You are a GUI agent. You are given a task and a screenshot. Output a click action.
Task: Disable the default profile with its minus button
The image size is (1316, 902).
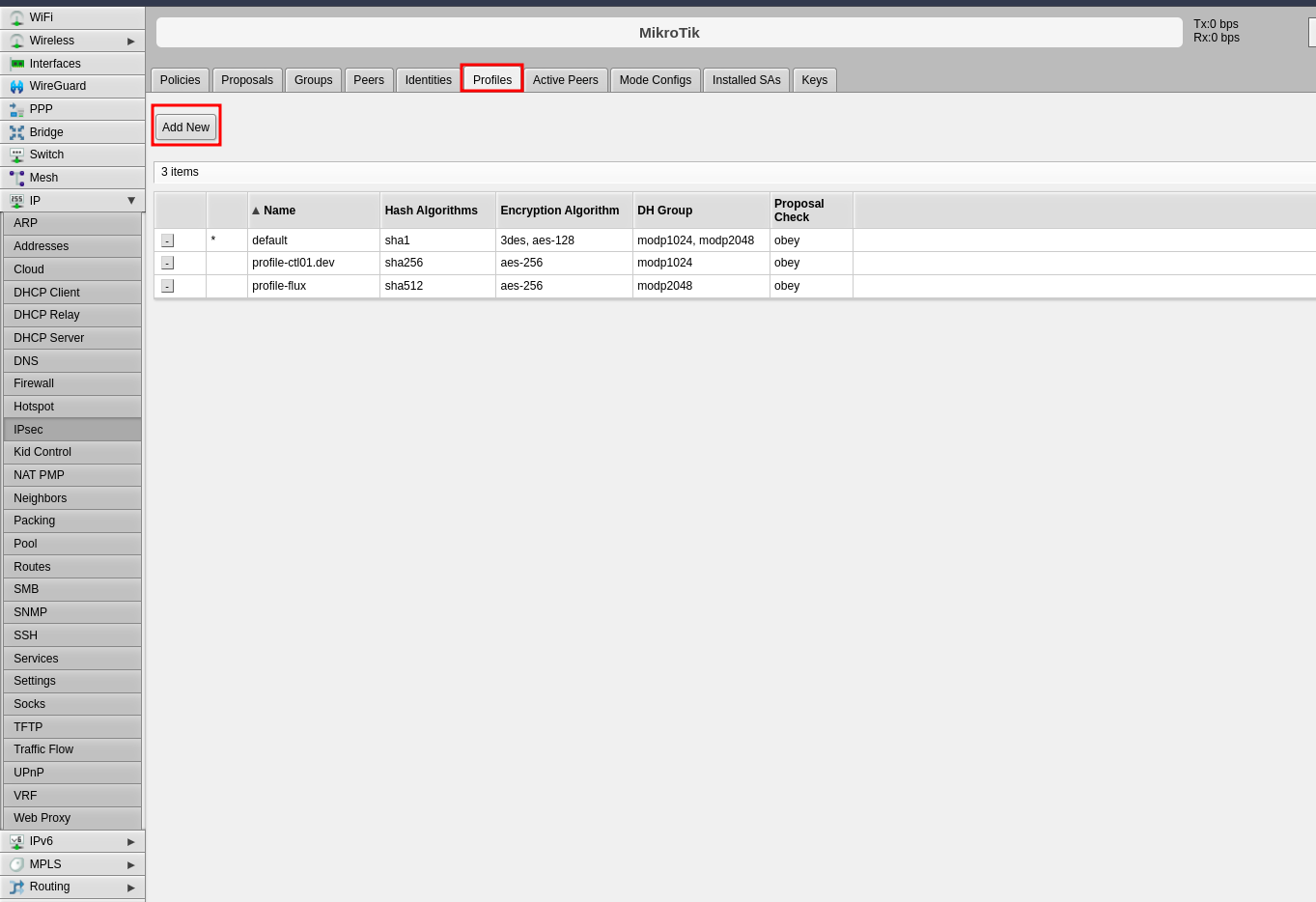(167, 240)
